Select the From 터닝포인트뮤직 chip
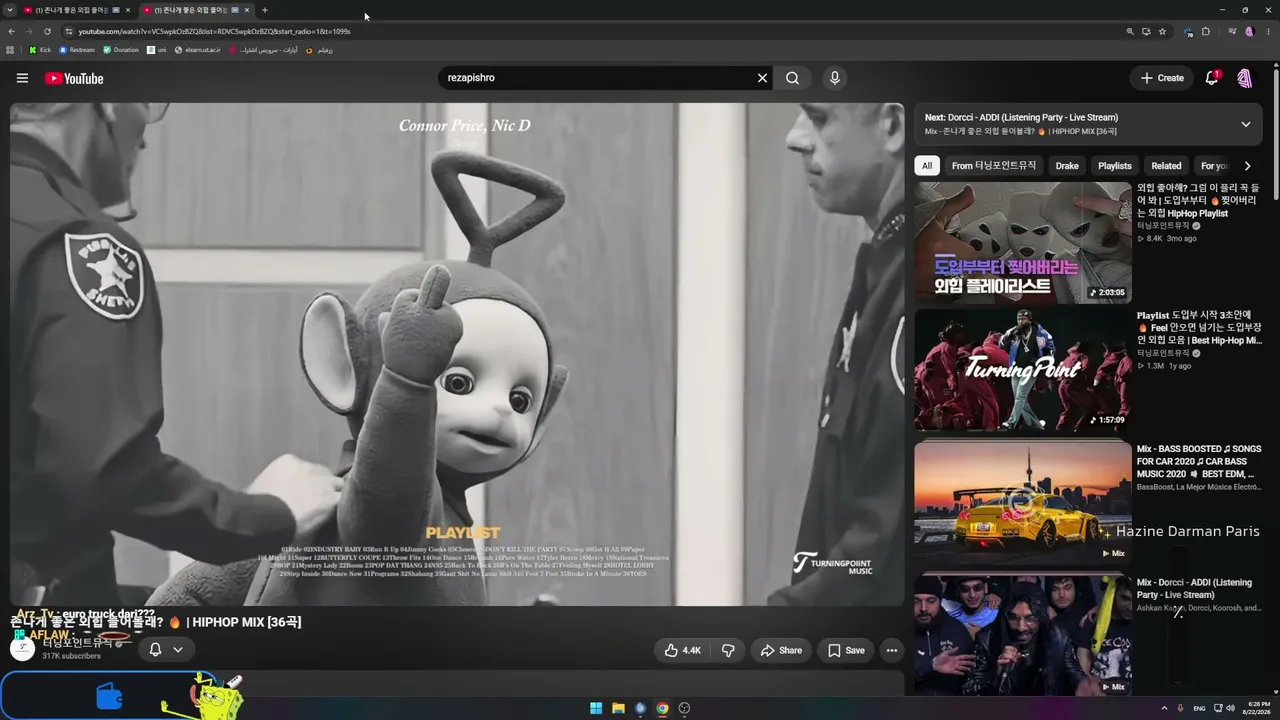This screenshot has height=720, width=1280. (994, 166)
